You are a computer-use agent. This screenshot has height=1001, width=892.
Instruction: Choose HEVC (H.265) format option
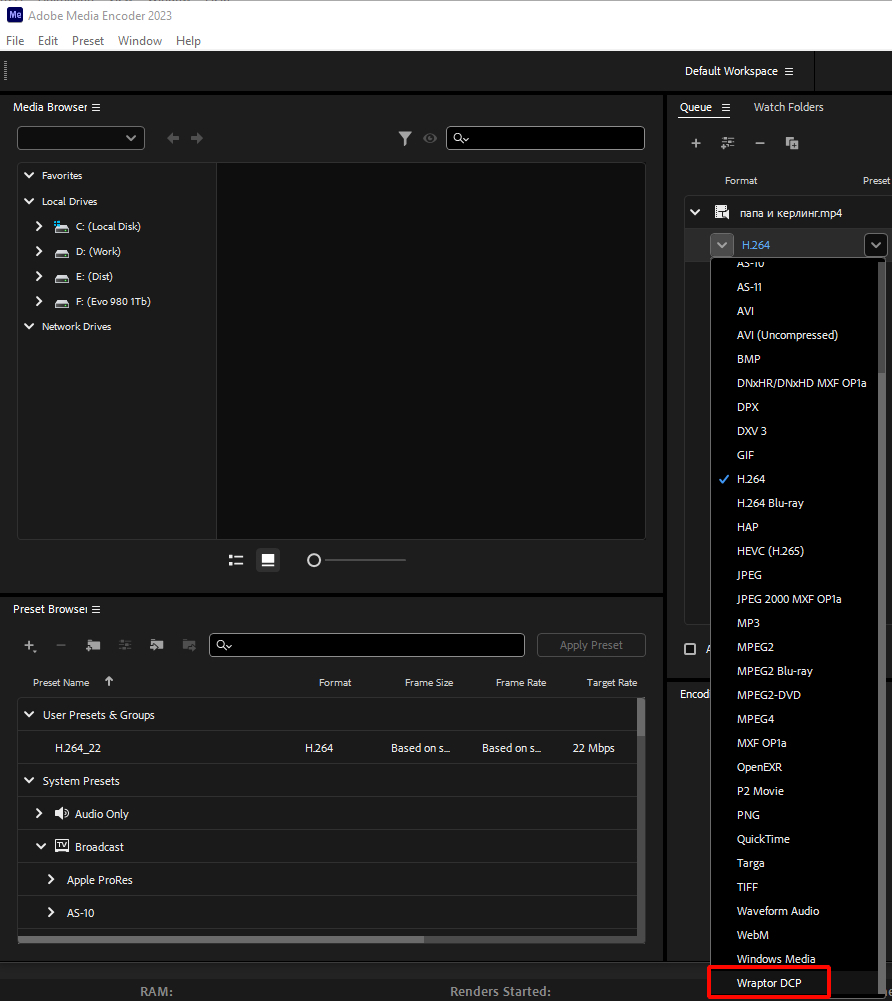pos(770,551)
